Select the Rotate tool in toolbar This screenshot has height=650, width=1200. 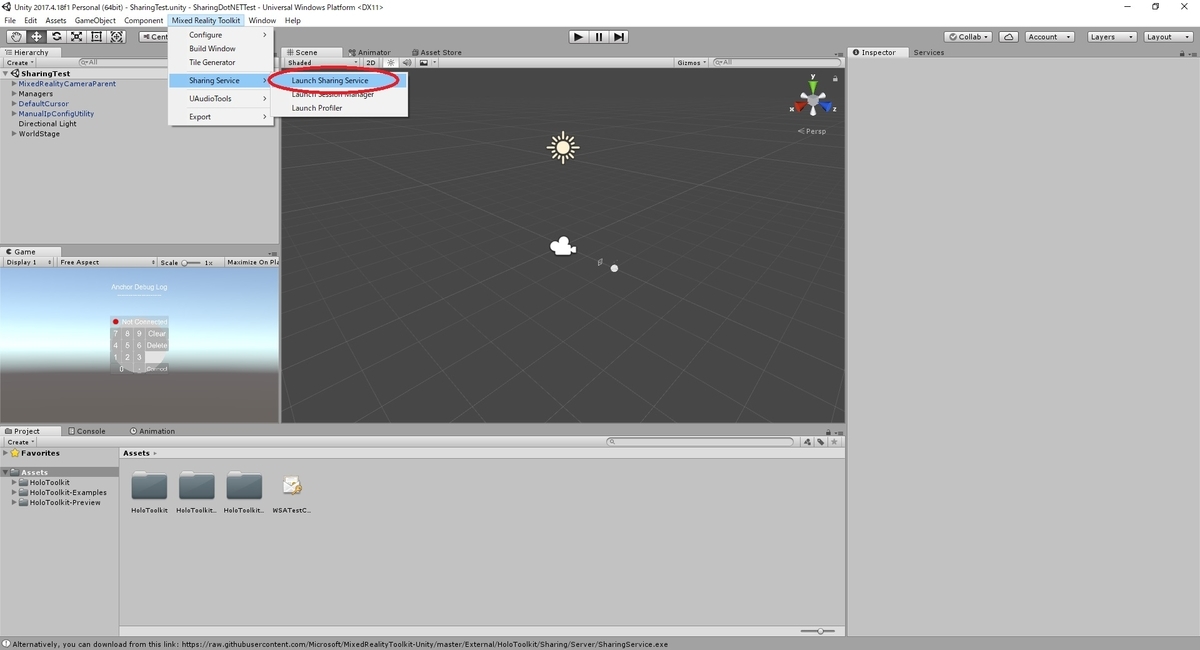(x=56, y=37)
